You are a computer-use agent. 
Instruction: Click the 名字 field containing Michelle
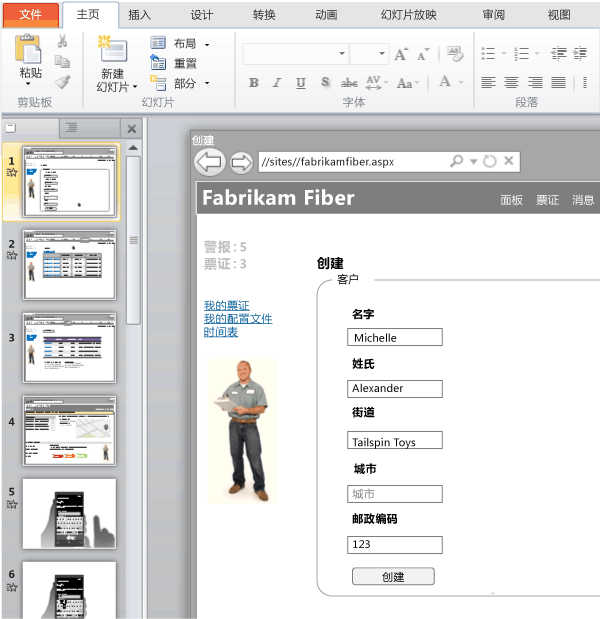point(395,337)
